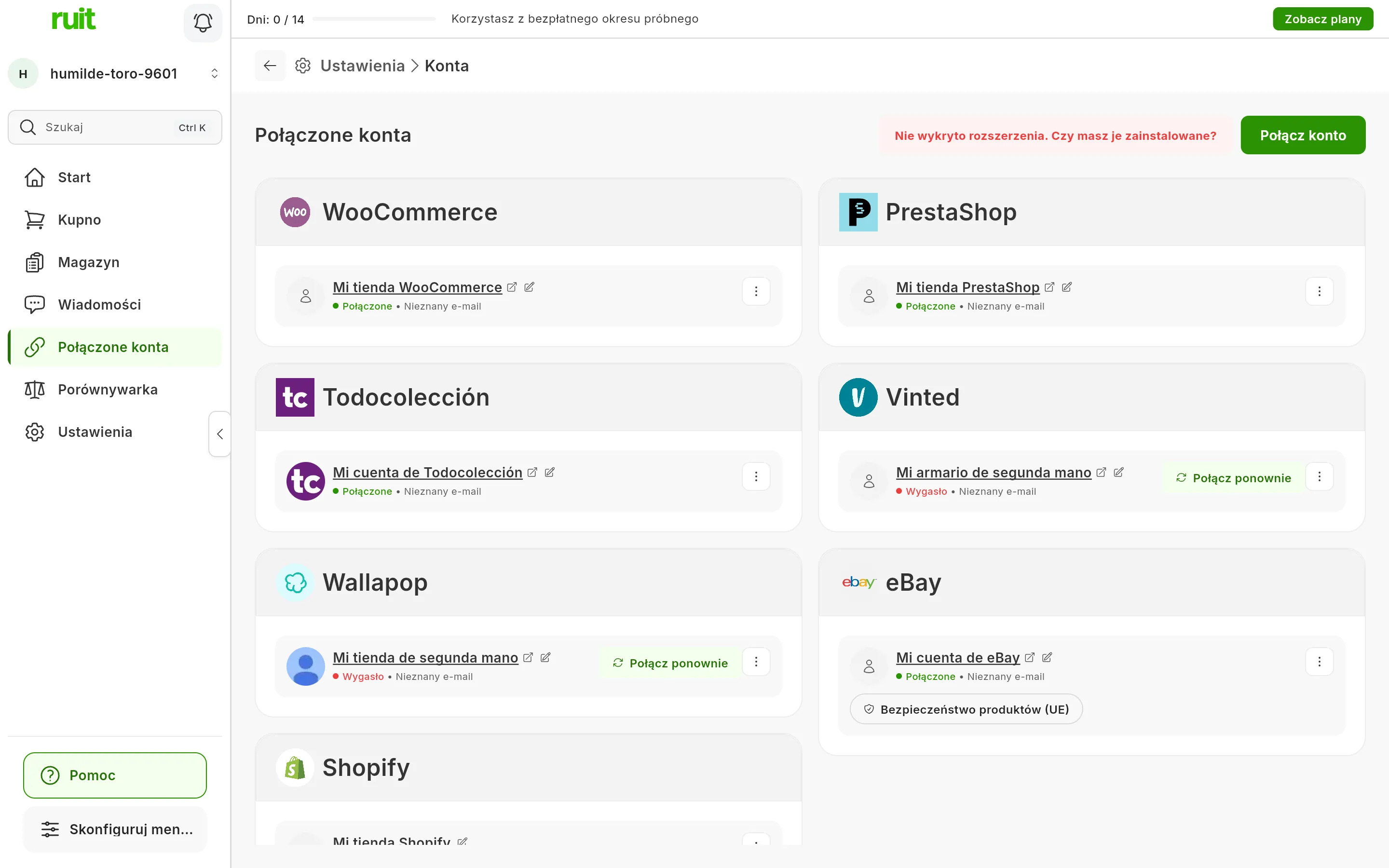Open external link for Mi tienda PrestaShop
Screen dimensions: 1389x868
tap(1049, 287)
